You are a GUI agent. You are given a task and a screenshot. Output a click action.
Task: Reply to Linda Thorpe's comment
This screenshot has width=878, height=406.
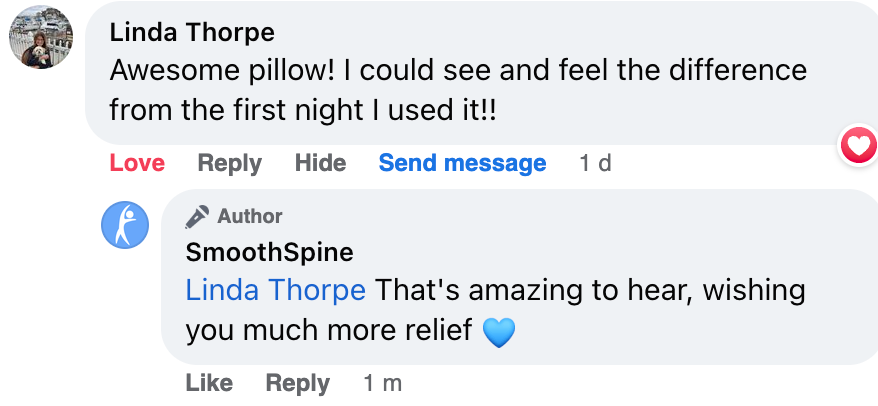229,163
